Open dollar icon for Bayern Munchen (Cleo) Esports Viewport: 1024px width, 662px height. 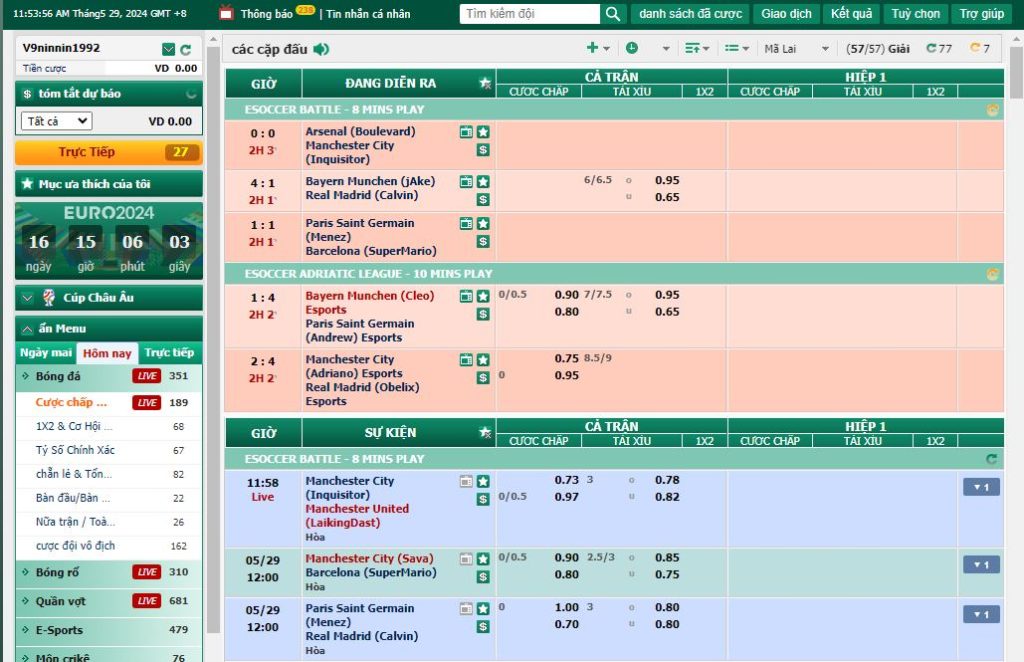[x=483, y=314]
